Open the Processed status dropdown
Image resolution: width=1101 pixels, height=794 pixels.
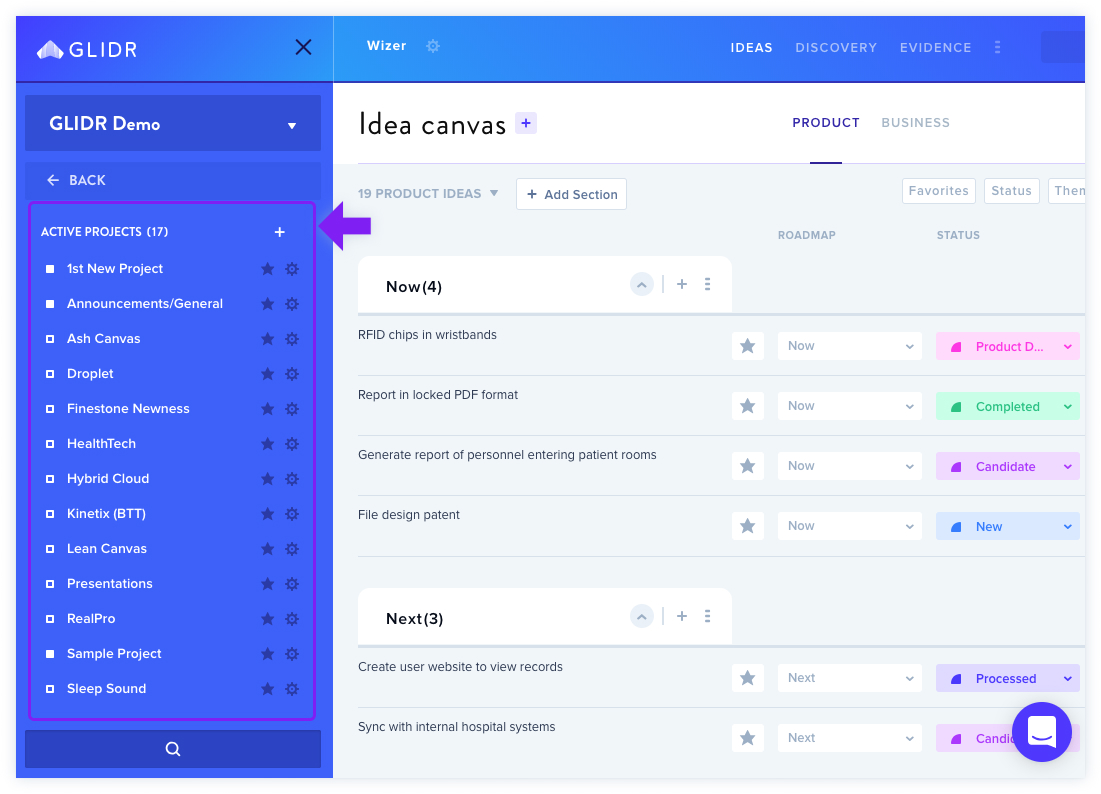(1008, 678)
